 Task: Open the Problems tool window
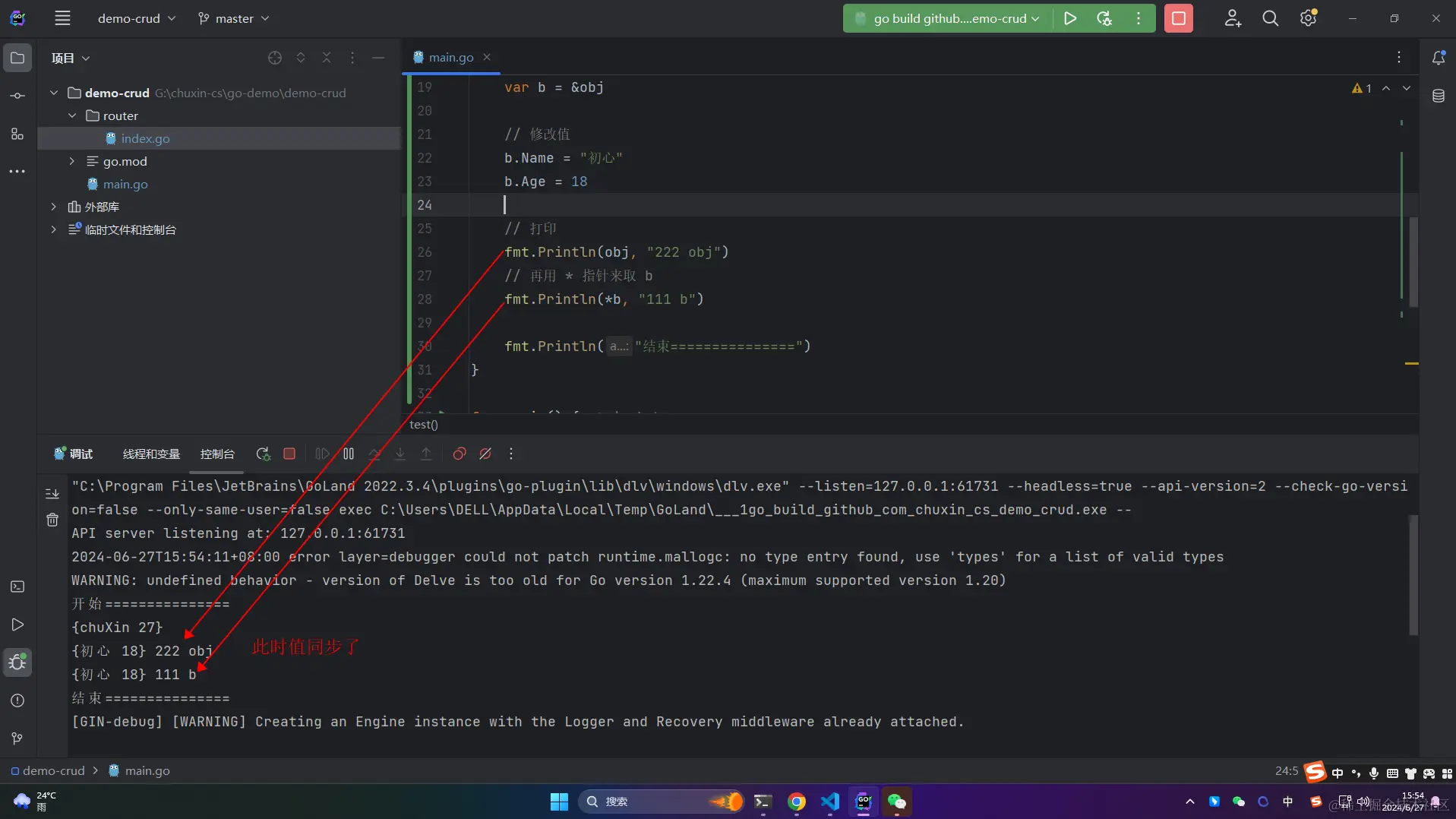coord(17,700)
